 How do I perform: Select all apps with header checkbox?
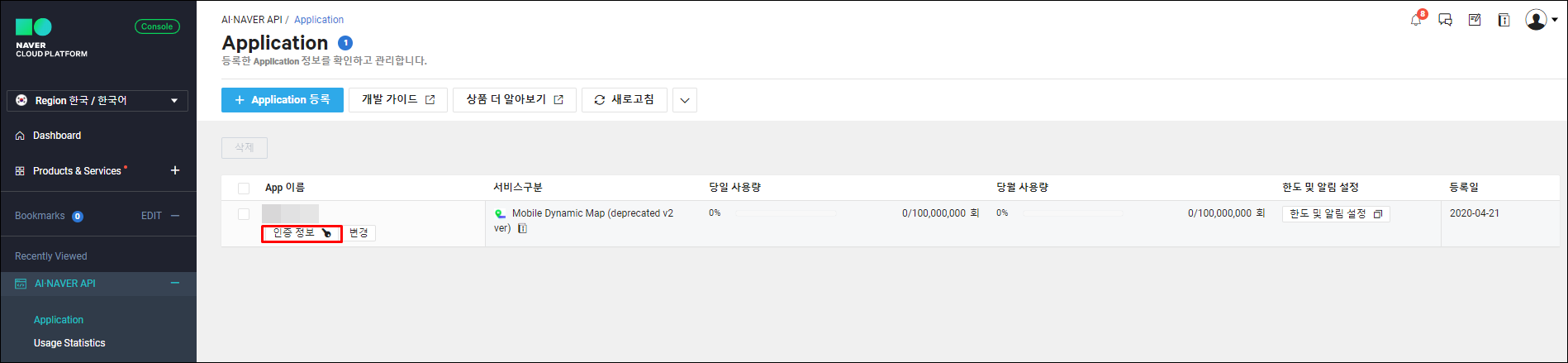point(244,189)
